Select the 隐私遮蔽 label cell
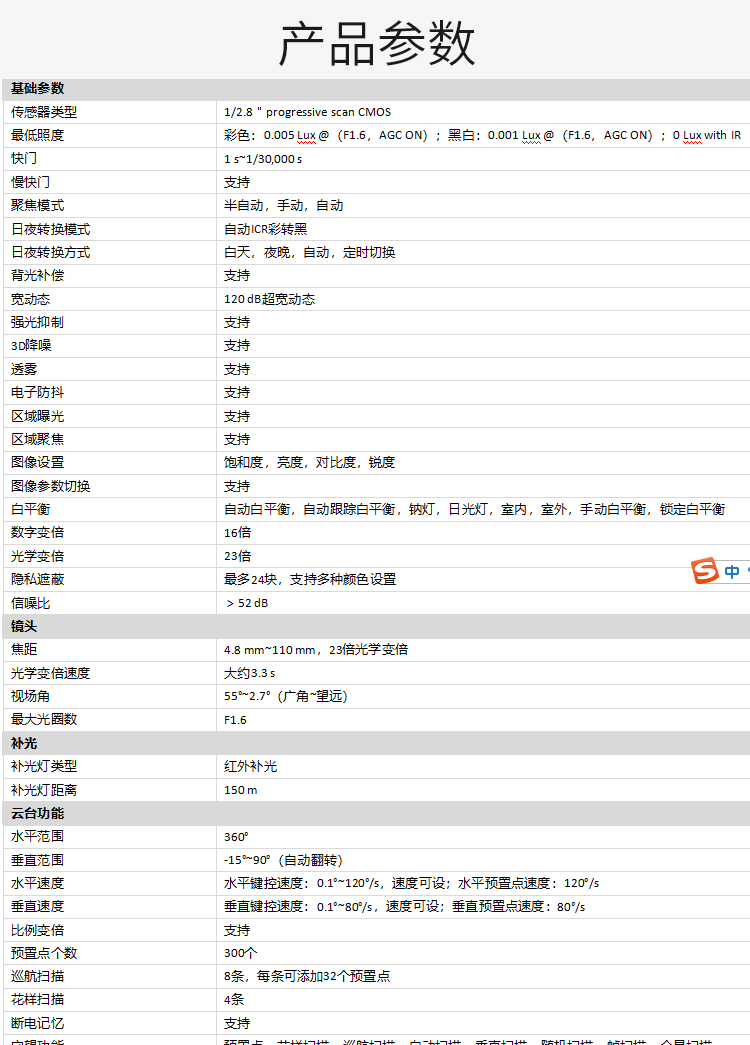The height and width of the screenshot is (1045, 750). pyautogui.click(x=37, y=579)
